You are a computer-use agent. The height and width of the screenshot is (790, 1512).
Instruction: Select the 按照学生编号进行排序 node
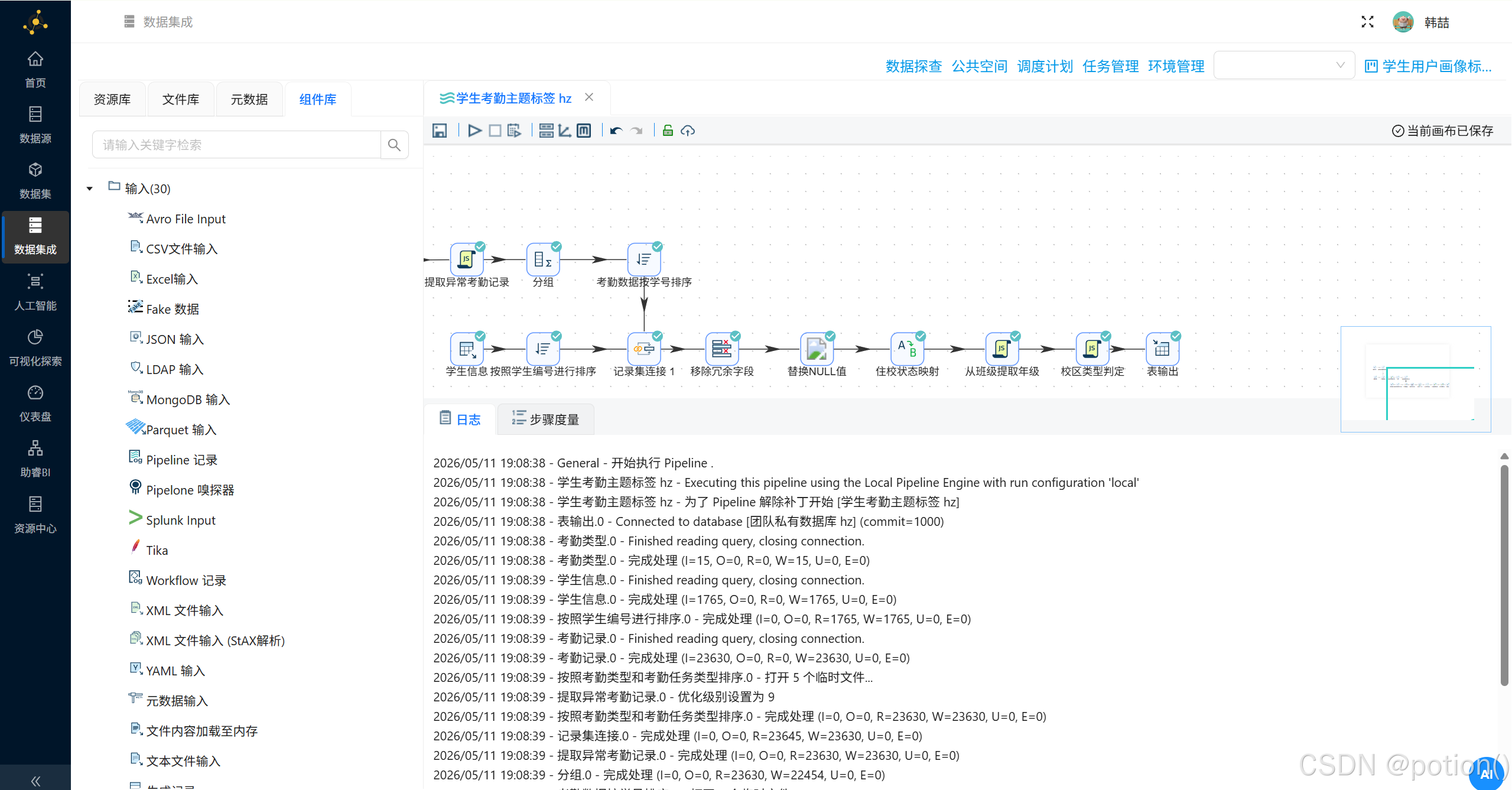point(543,349)
